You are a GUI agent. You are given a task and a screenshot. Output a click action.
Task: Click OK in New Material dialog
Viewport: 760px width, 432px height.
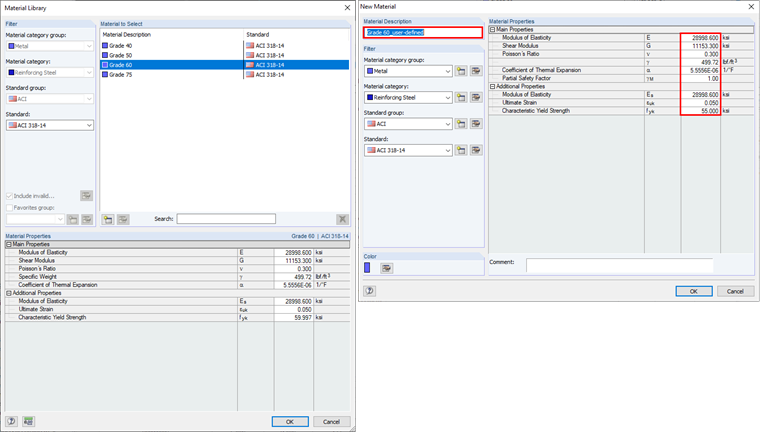pos(694,291)
